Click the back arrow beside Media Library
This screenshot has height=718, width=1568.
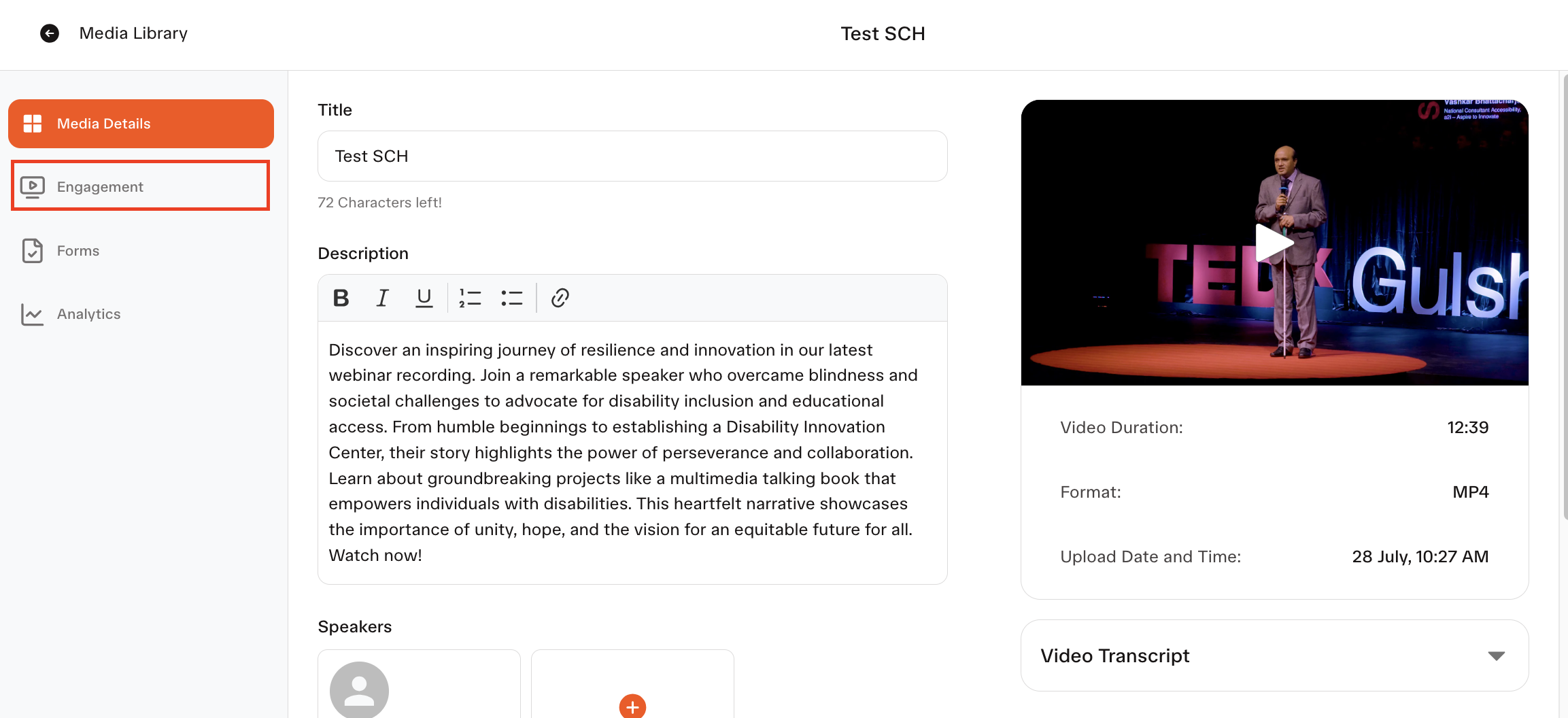click(x=50, y=33)
